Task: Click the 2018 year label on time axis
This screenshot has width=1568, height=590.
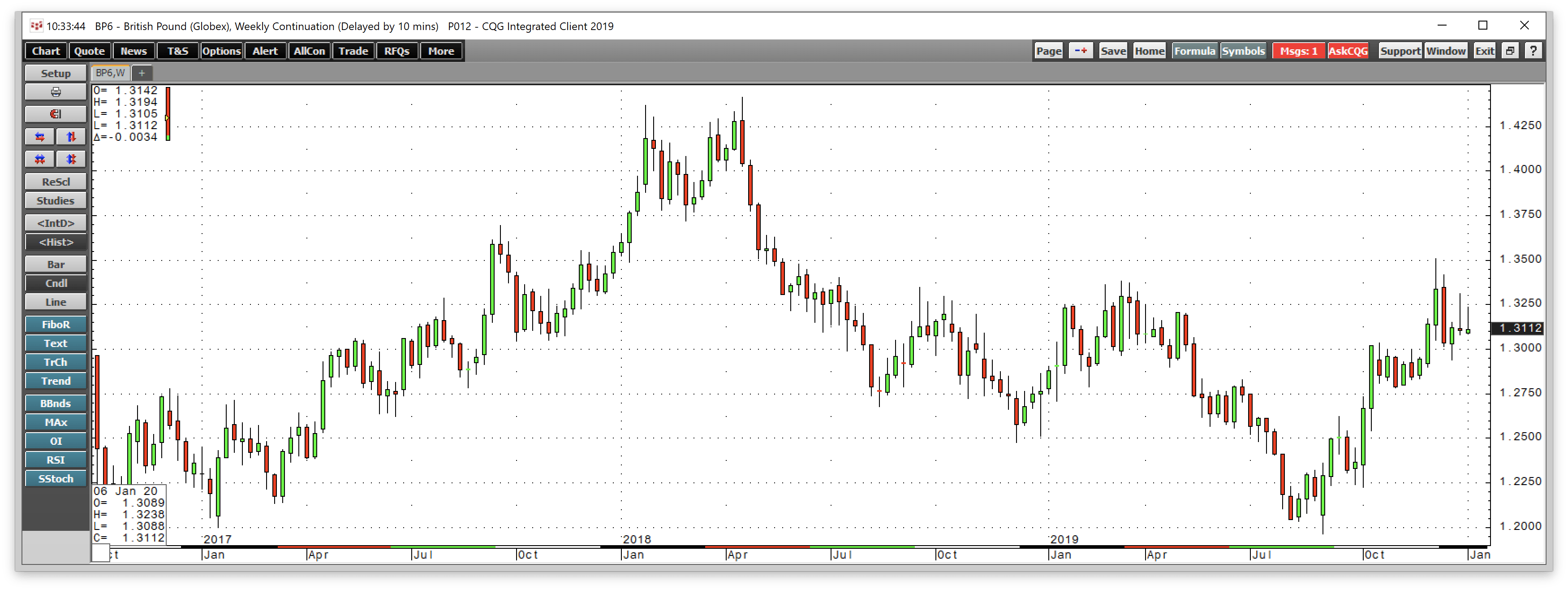Action: pyautogui.click(x=637, y=539)
